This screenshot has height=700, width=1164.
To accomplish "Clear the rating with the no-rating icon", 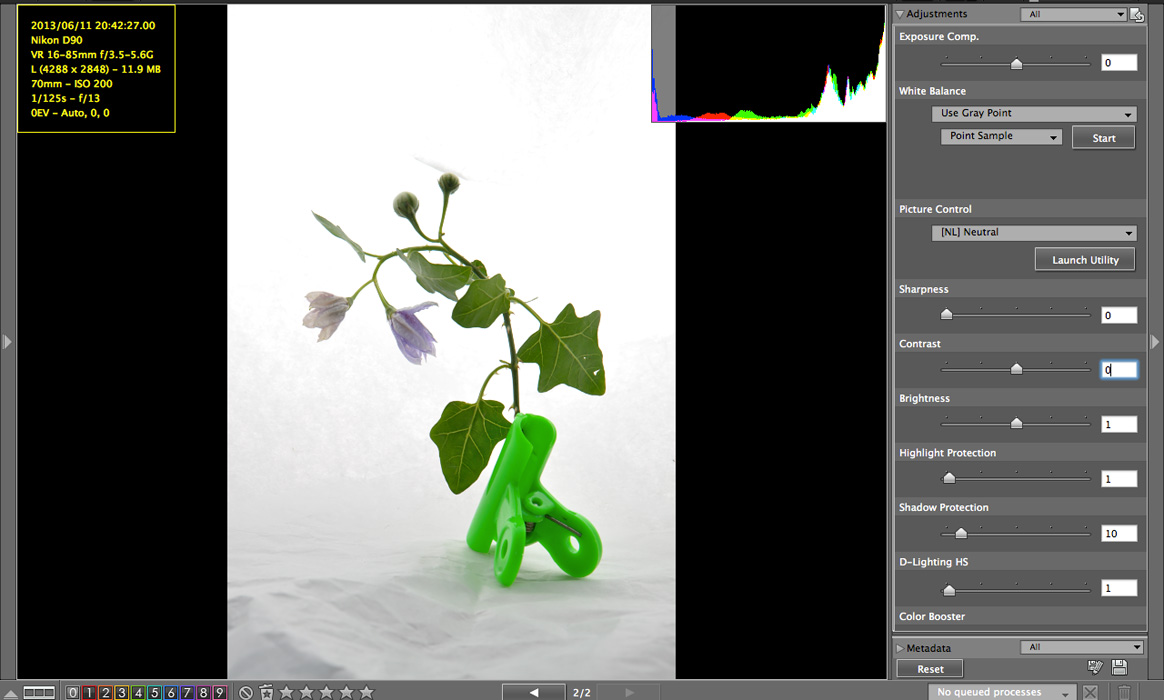I will click(246, 692).
